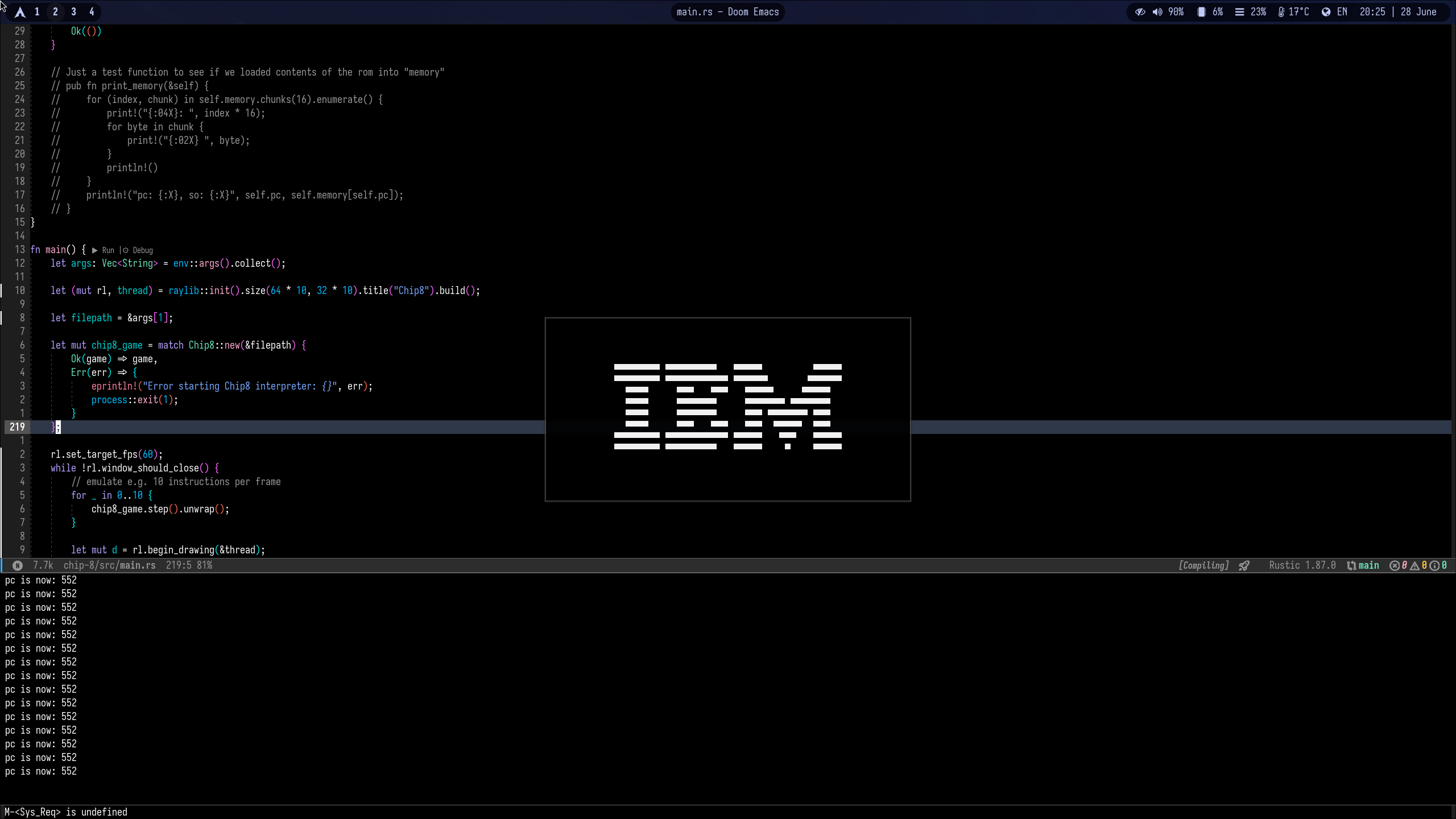This screenshot has width=1456, height=819.
Task: Switch to workspace 4
Action: pyautogui.click(x=92, y=12)
